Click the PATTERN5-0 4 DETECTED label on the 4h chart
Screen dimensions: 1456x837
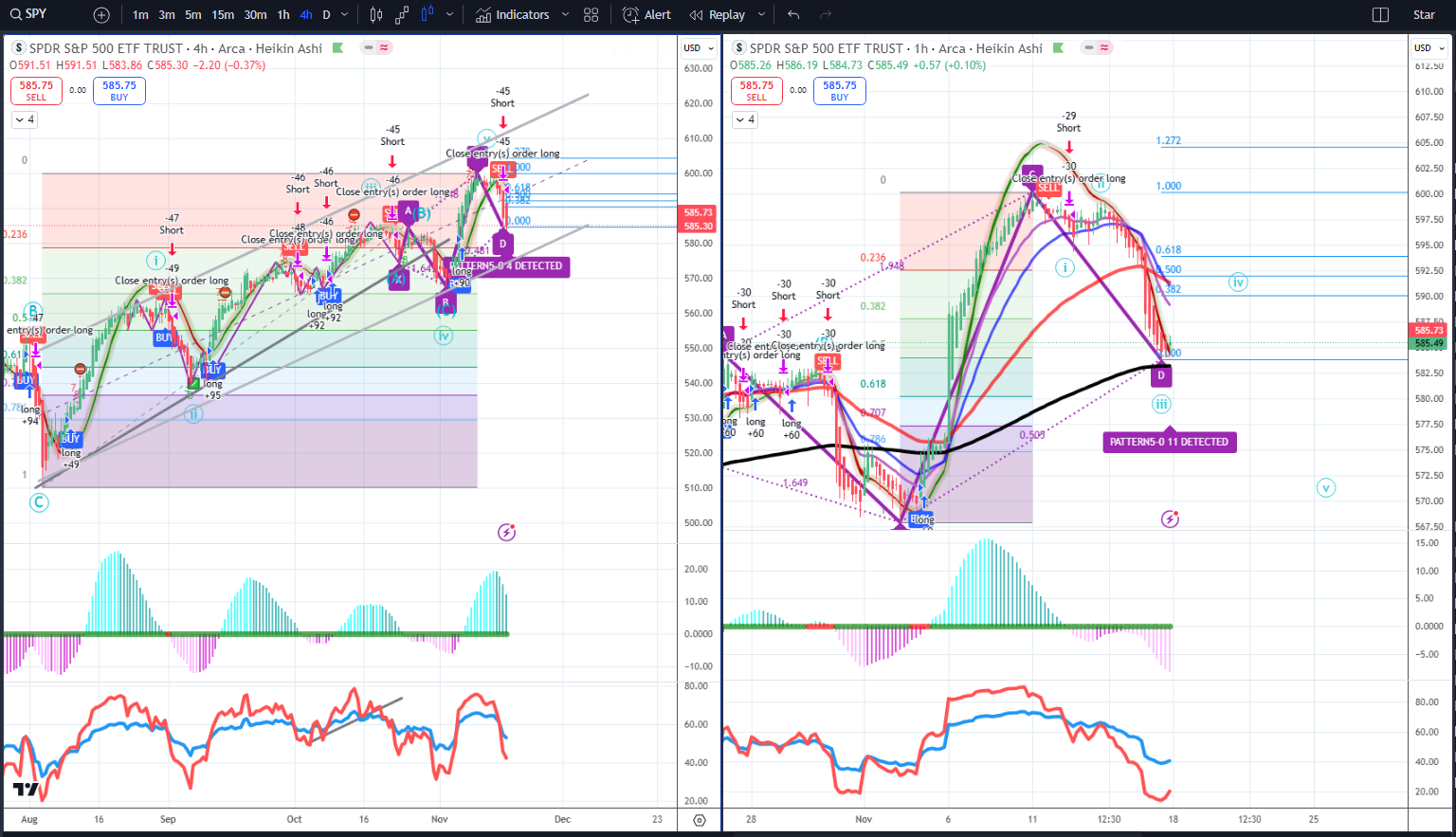click(x=507, y=266)
